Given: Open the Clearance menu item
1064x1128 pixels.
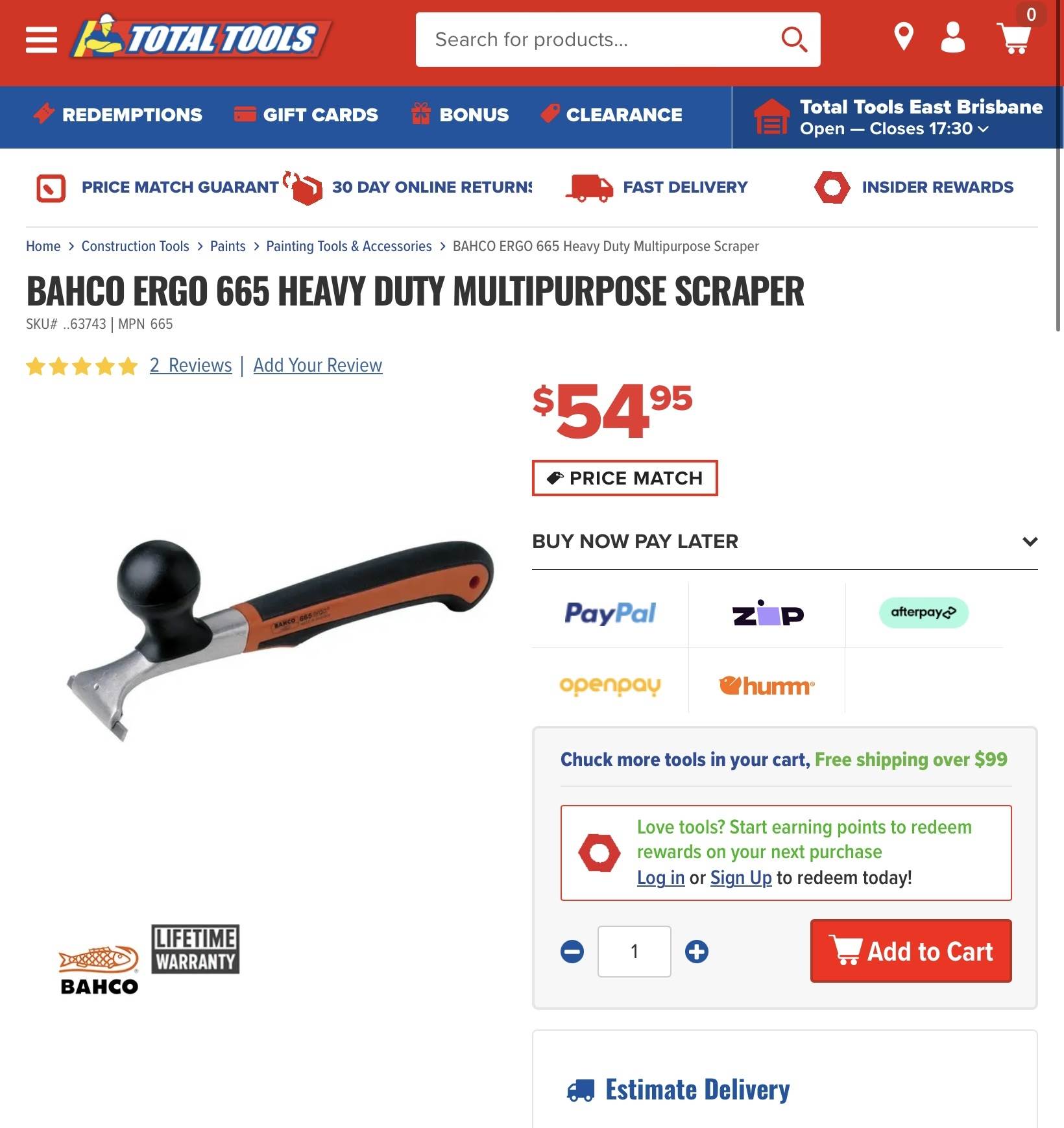Looking at the screenshot, I should (611, 115).
